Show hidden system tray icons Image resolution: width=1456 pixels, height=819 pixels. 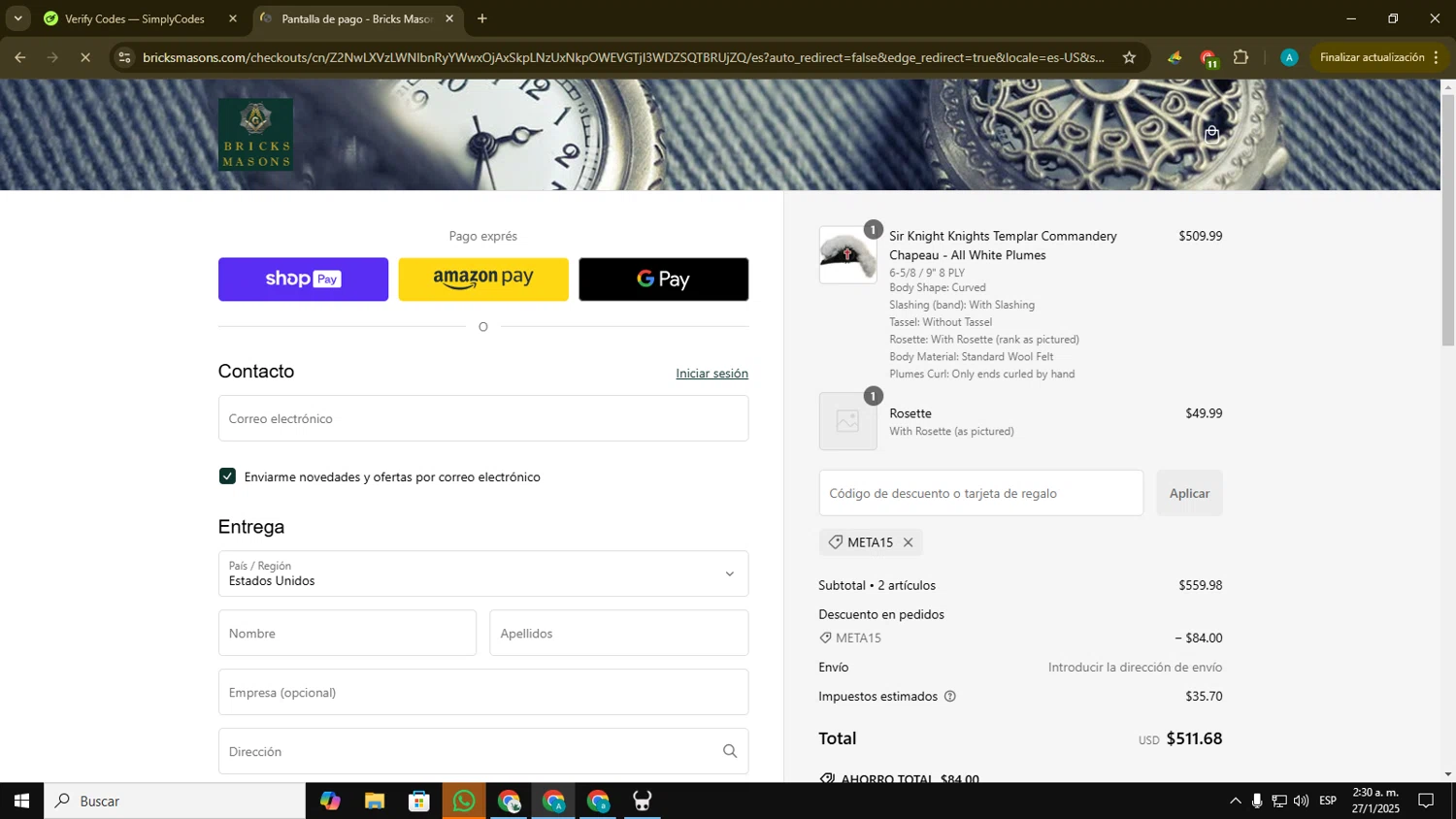point(1235,801)
